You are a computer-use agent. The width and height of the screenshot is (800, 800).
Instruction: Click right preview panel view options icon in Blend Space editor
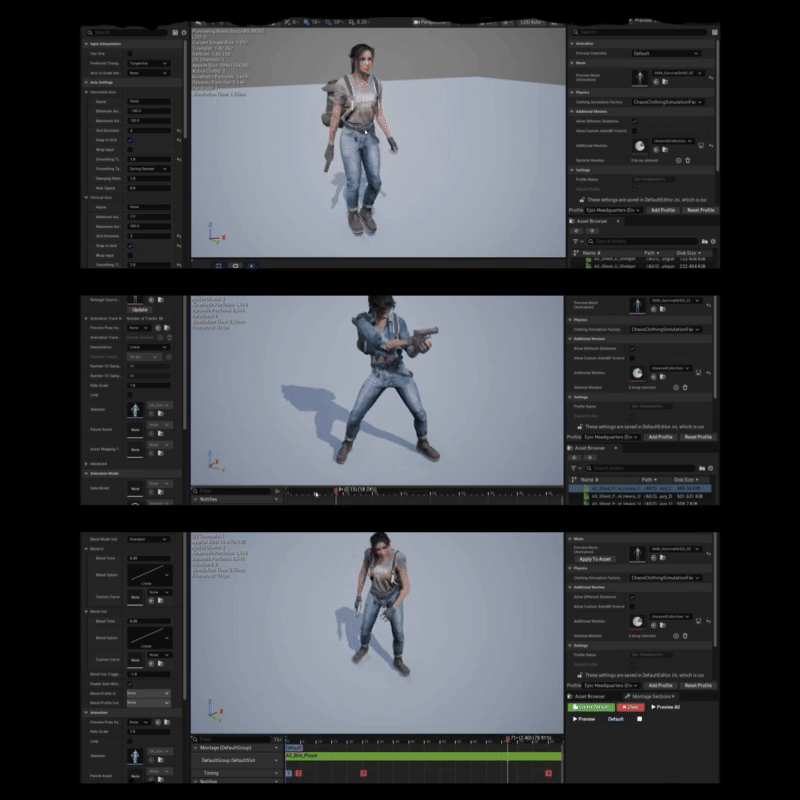point(714,32)
